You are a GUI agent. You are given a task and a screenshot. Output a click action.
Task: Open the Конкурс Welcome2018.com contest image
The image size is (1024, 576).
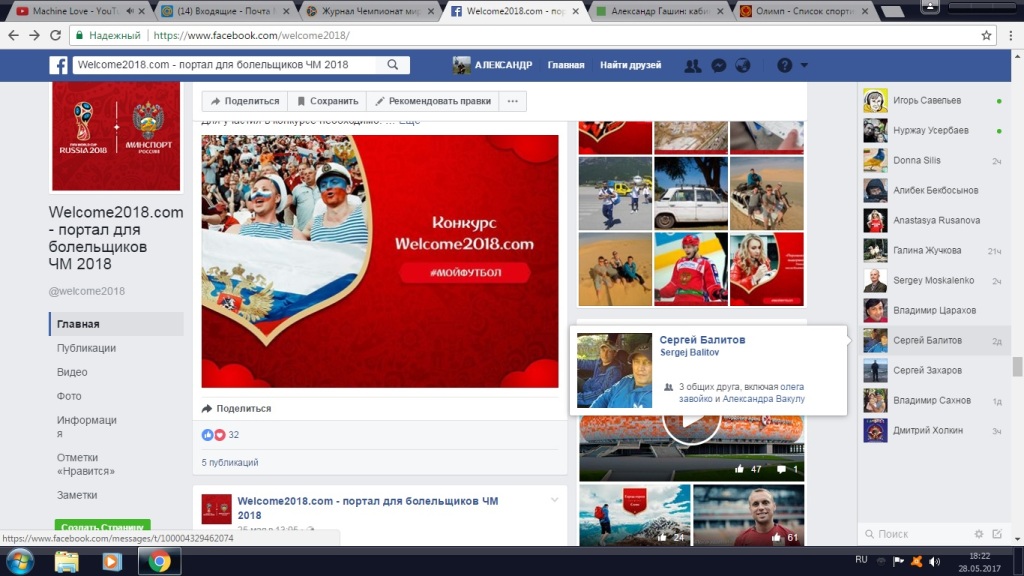[x=380, y=261]
